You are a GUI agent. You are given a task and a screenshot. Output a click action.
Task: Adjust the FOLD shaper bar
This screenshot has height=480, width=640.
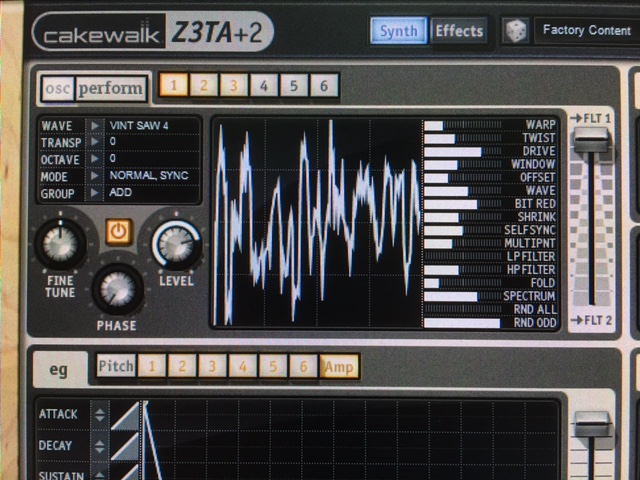[x=462, y=283]
